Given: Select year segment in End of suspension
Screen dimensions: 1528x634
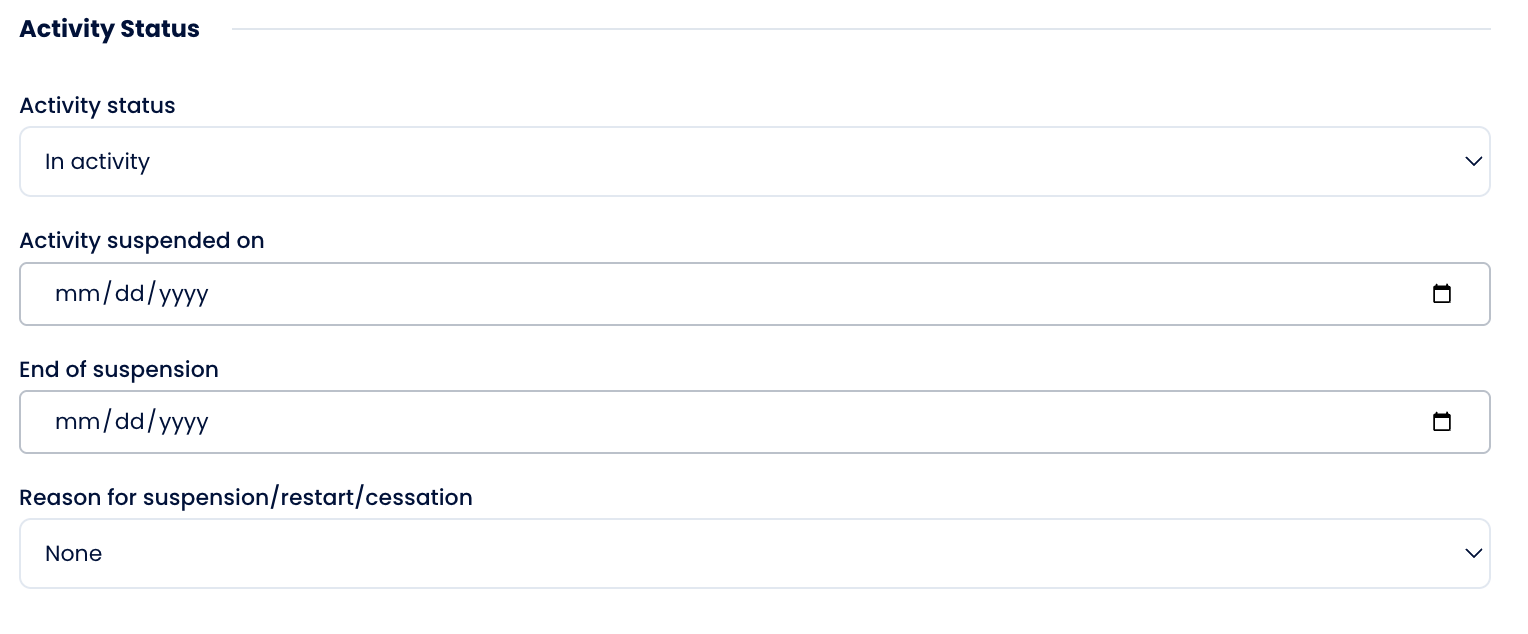Looking at the screenshot, I should [183, 422].
